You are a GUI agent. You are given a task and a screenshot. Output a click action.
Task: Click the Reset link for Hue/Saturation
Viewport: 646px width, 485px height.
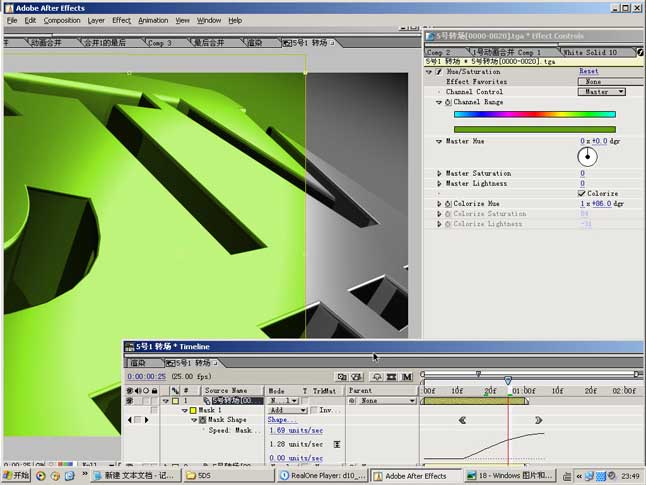point(588,71)
